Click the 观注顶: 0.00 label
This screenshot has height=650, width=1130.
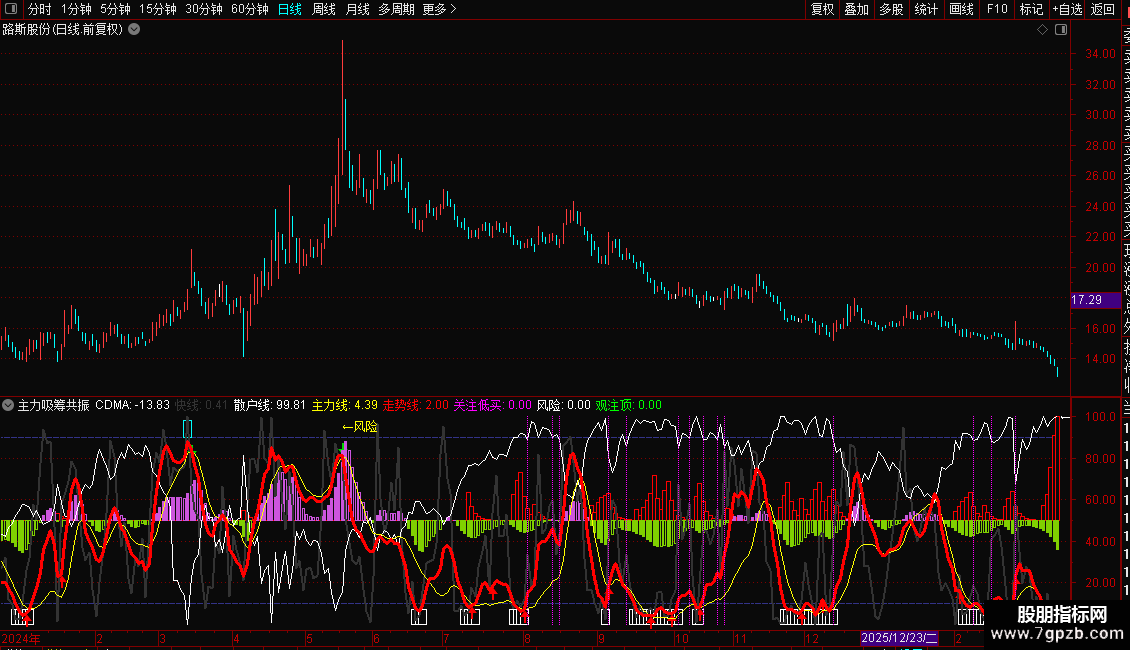(628, 405)
